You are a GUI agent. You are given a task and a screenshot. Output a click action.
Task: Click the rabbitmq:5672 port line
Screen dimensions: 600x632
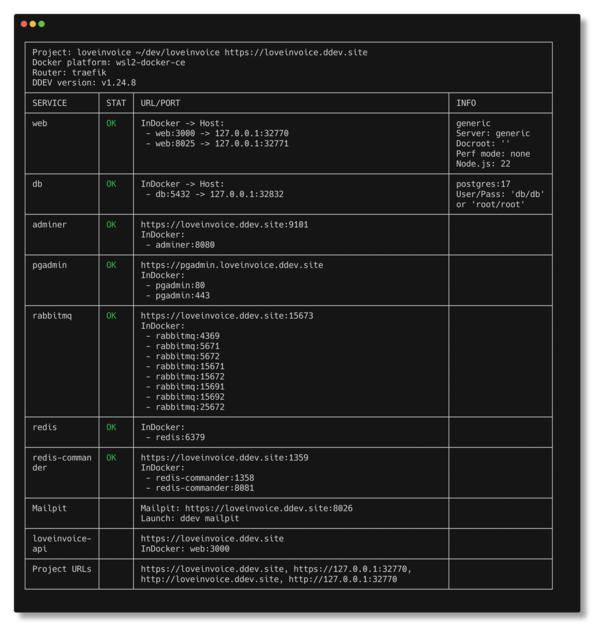[183, 356]
